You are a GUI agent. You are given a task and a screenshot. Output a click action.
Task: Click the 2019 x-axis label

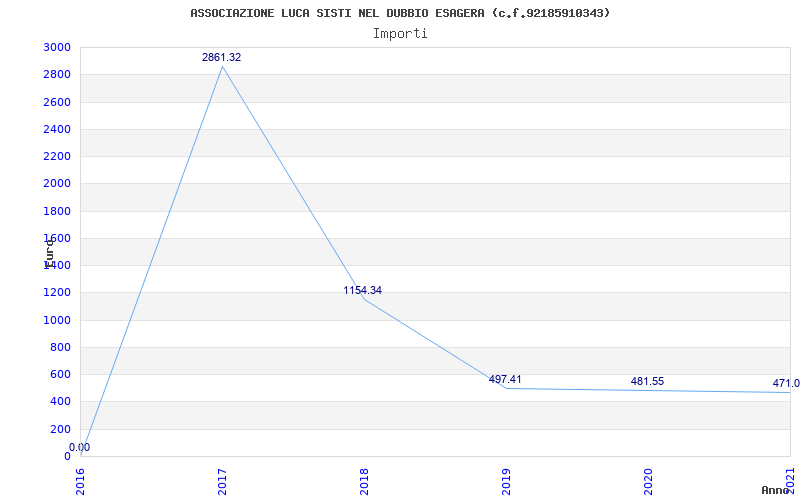click(x=506, y=482)
